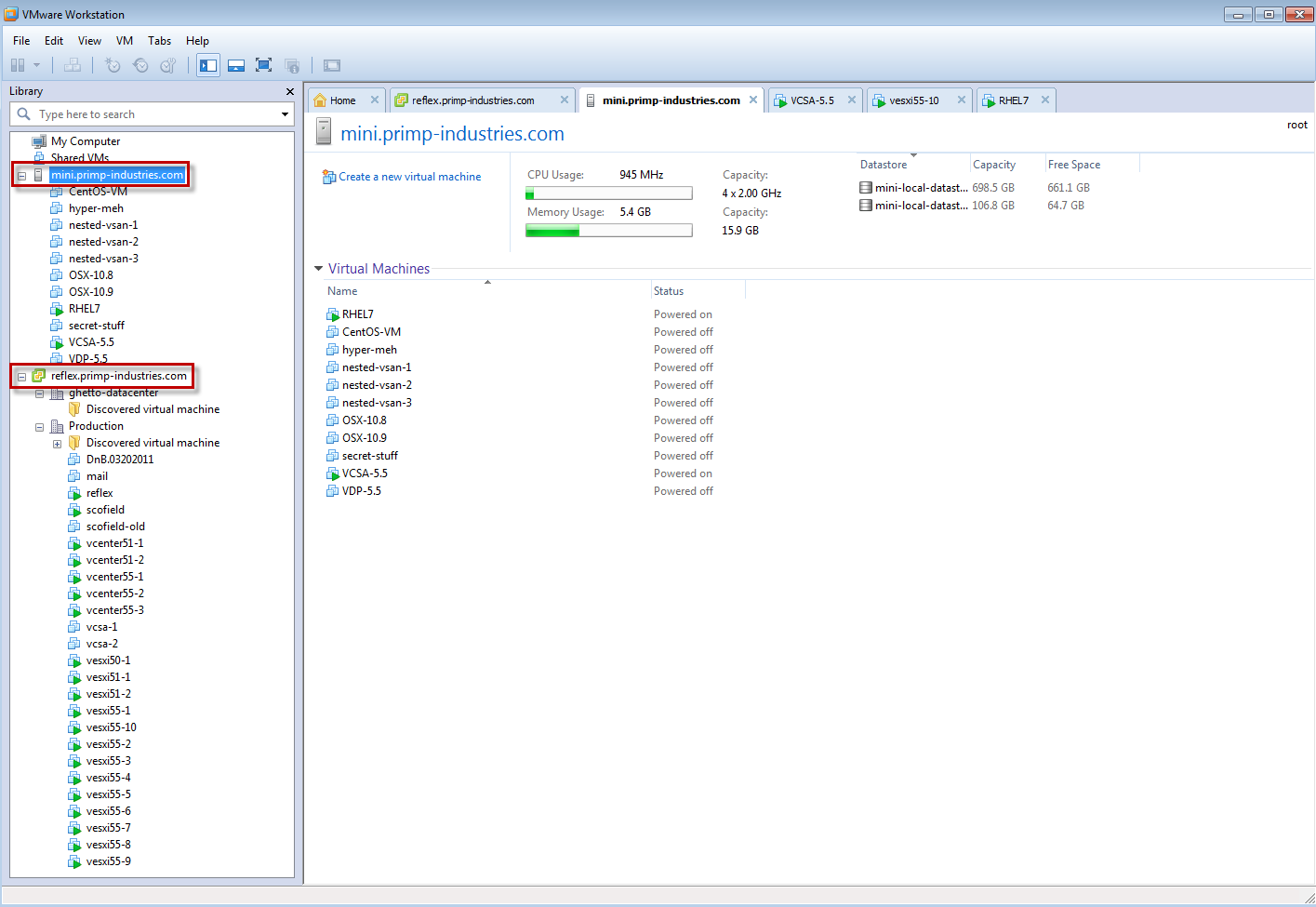Click the search magnifier in the Library panel

(x=23, y=114)
